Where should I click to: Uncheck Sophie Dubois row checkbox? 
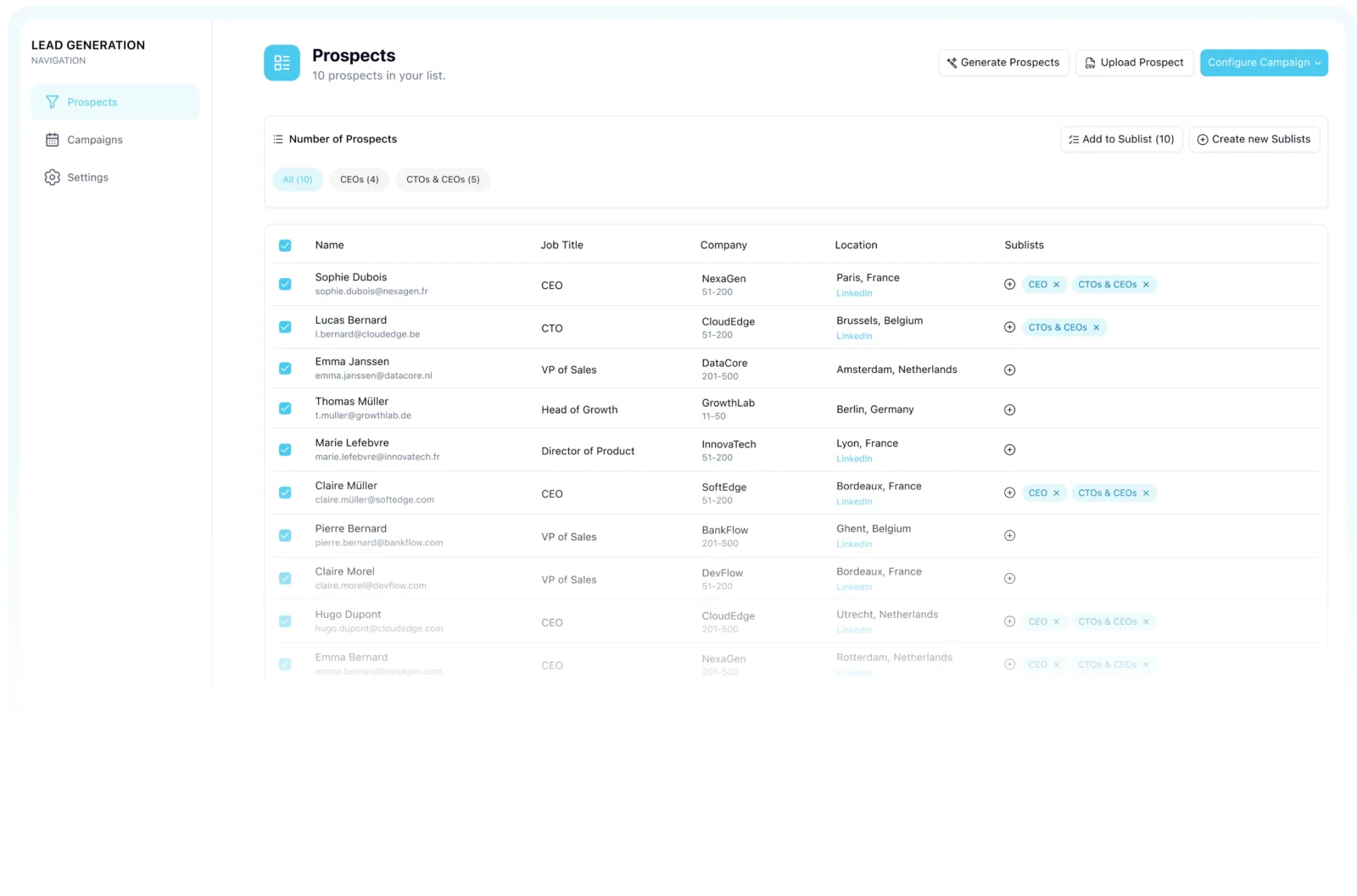[x=285, y=285]
